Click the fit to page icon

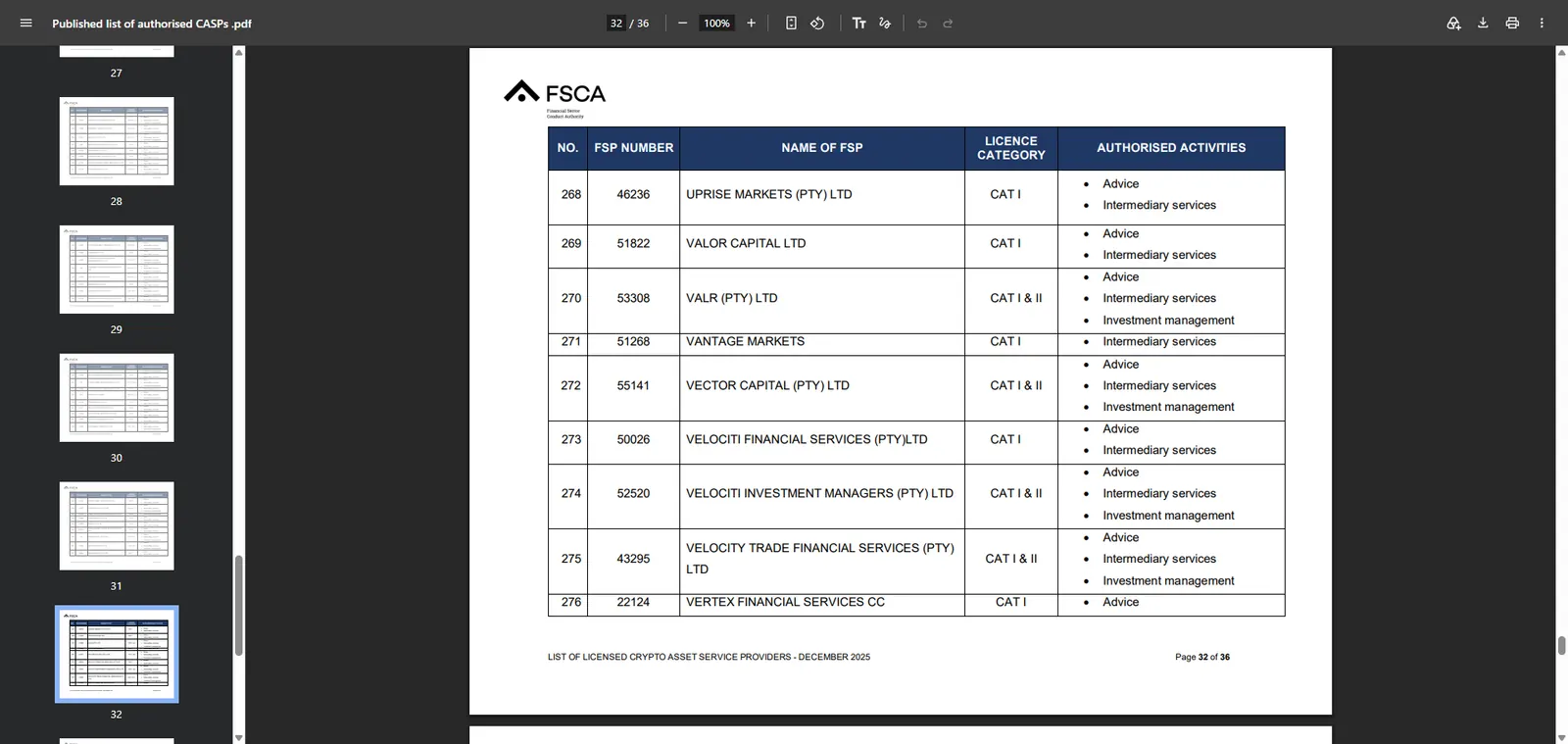coord(791,24)
